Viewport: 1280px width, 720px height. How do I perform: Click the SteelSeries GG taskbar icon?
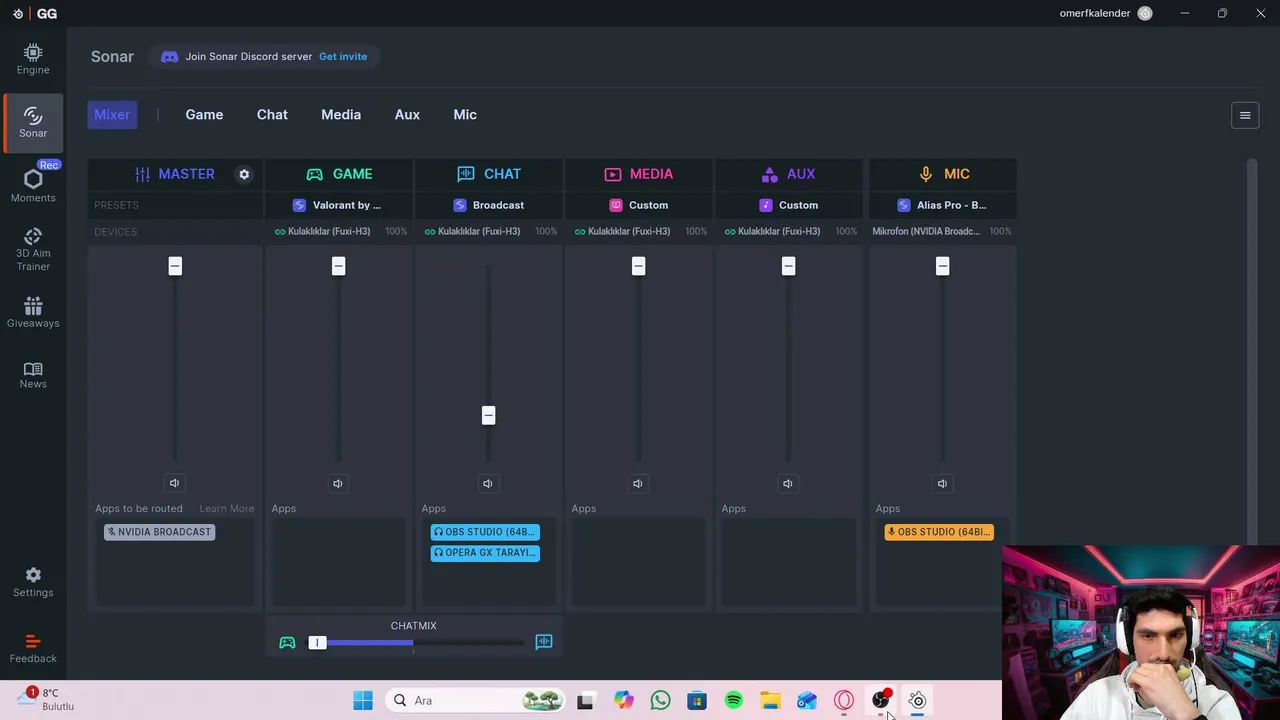point(917,701)
